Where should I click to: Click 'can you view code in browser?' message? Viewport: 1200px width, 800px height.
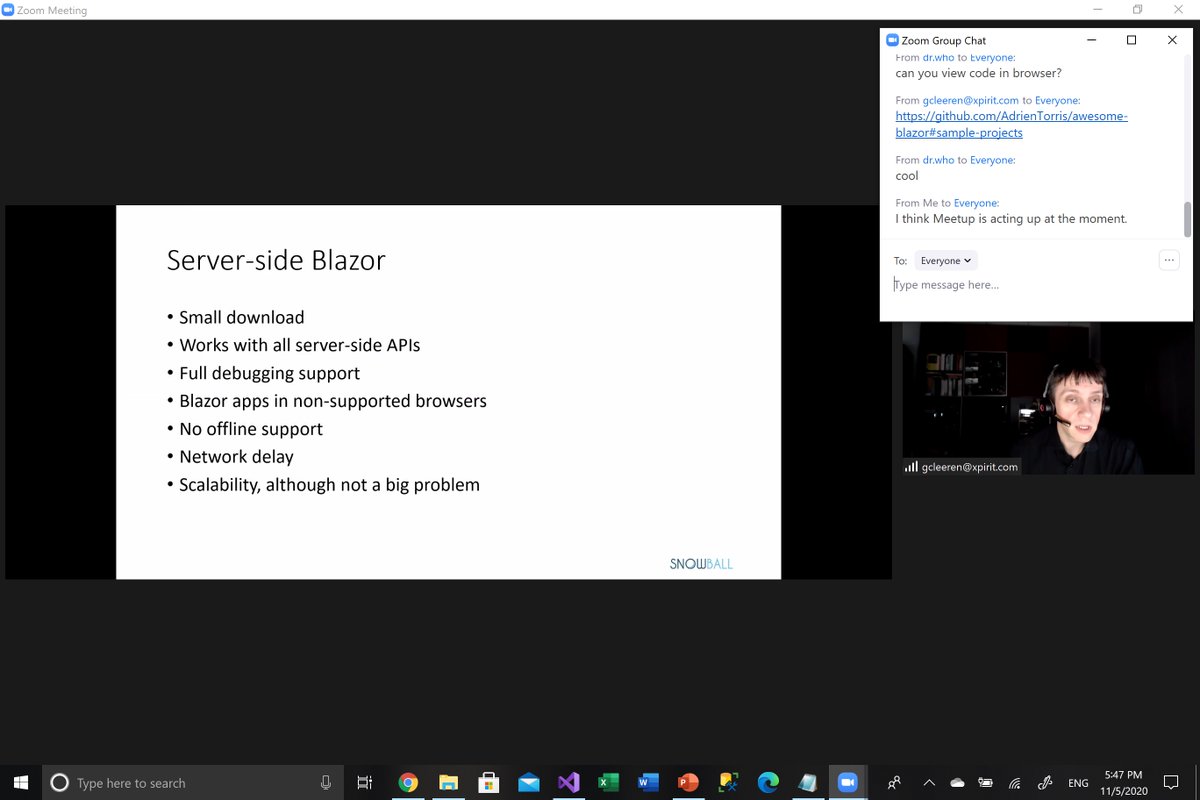tap(978, 73)
